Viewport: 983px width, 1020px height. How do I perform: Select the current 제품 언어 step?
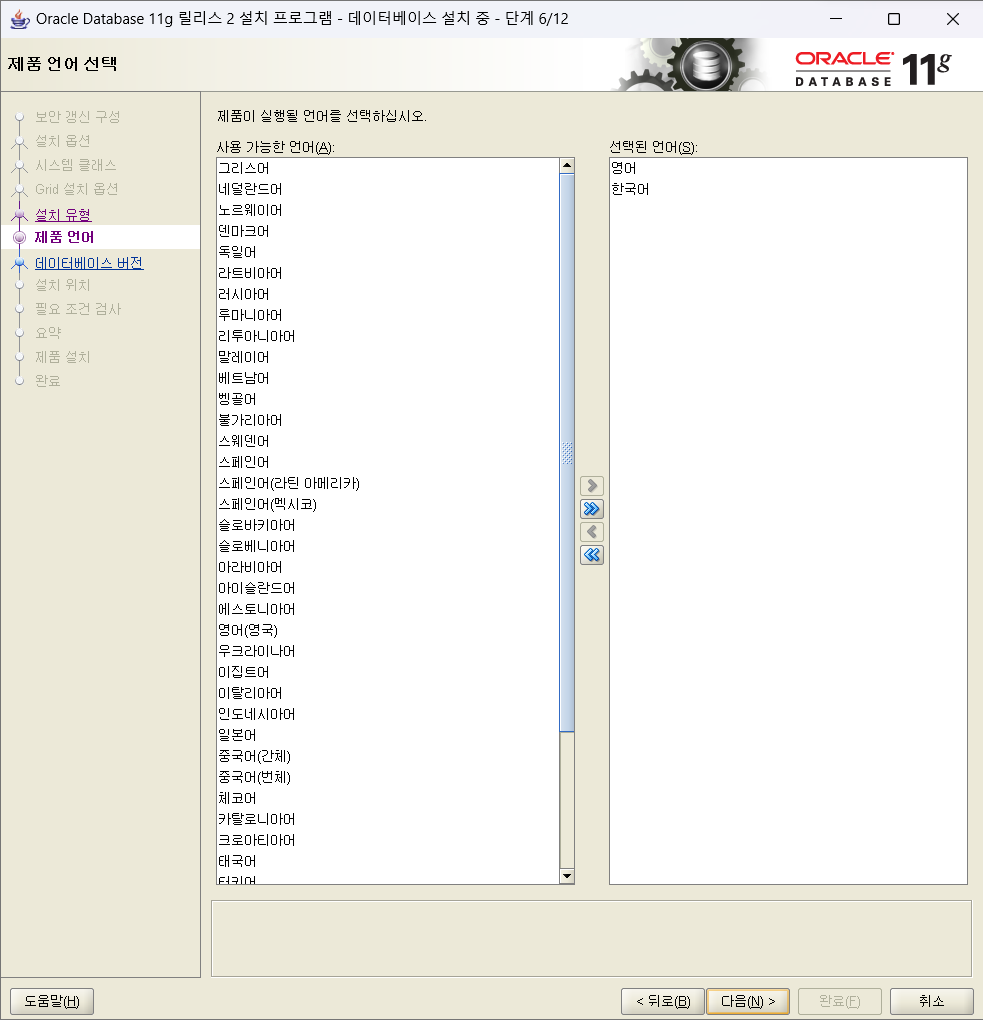(x=64, y=237)
